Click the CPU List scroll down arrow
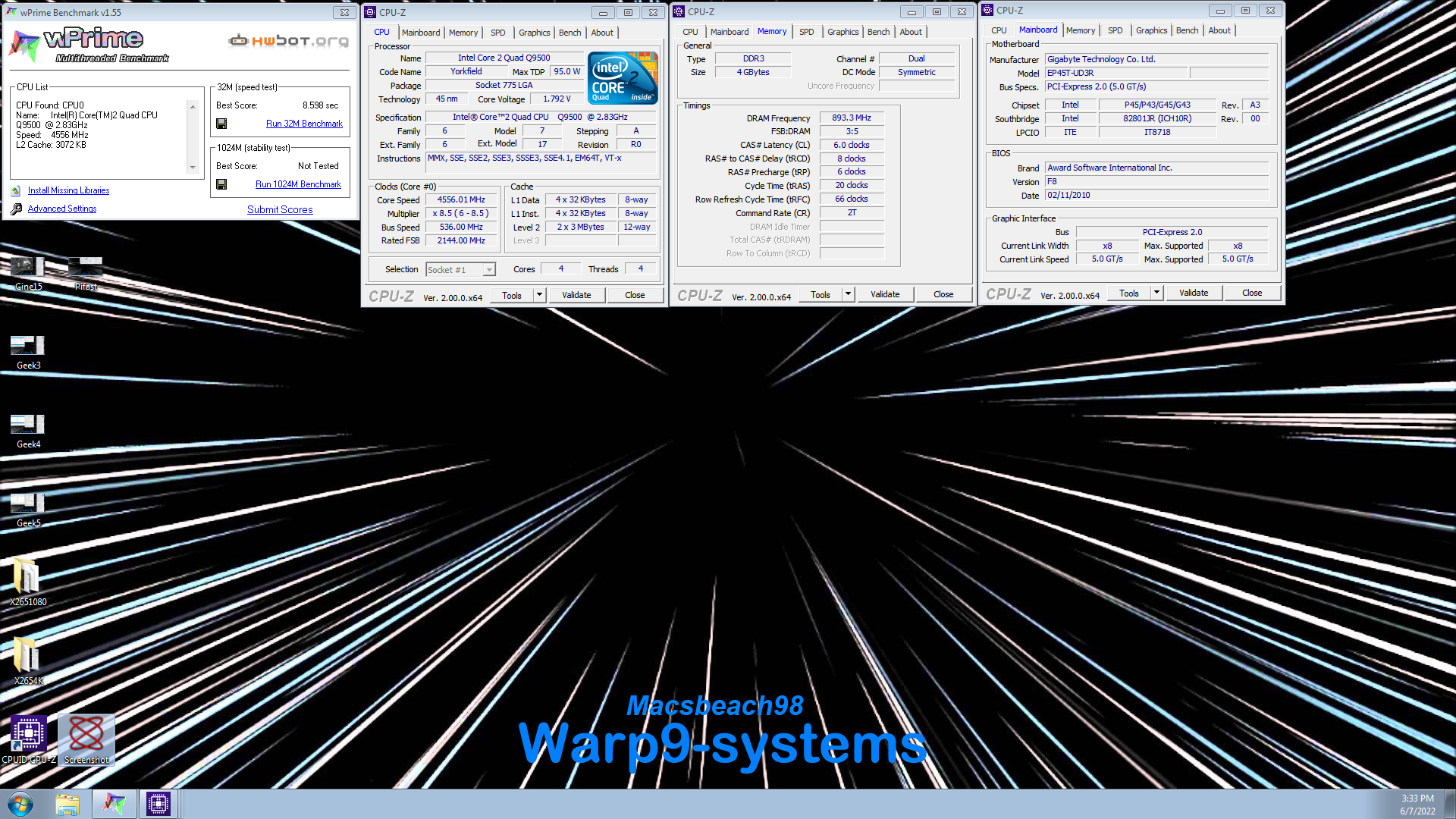 pos(193,168)
